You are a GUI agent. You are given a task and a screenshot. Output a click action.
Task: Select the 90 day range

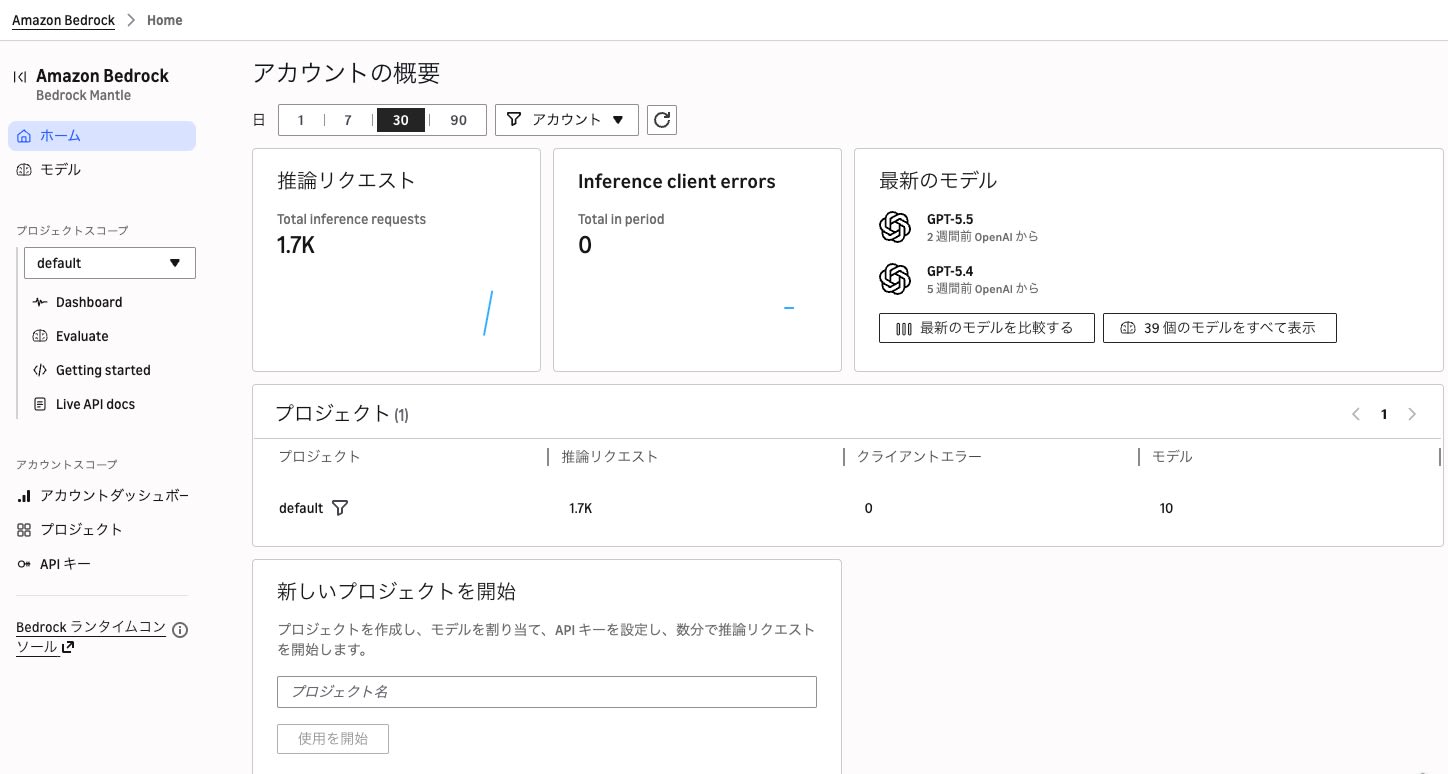[458, 120]
